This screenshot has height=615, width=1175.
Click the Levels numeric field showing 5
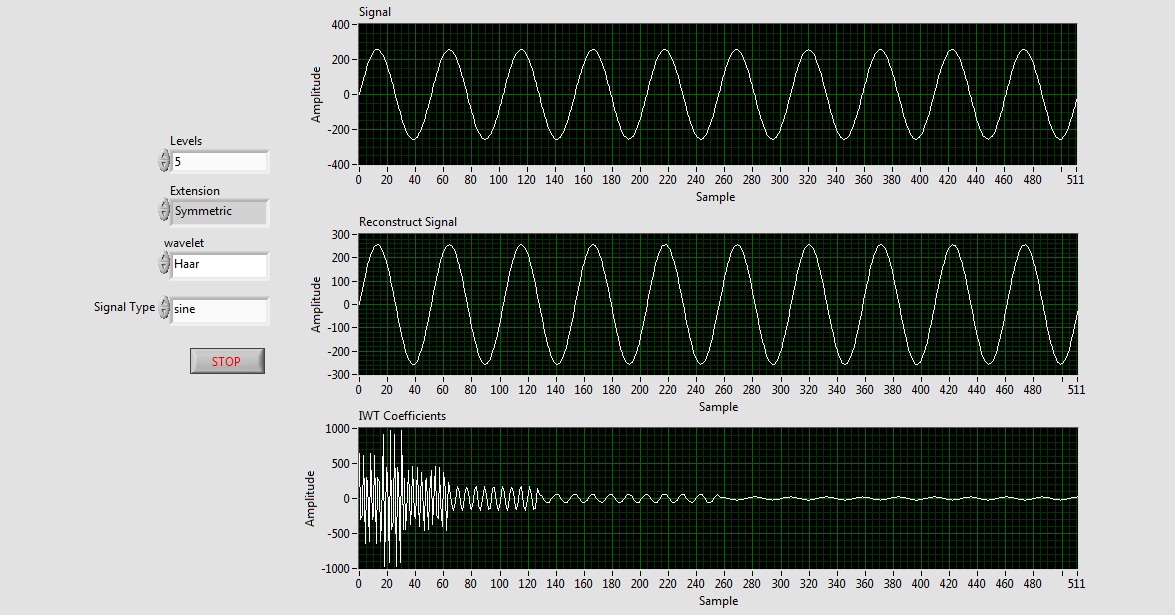pos(220,162)
